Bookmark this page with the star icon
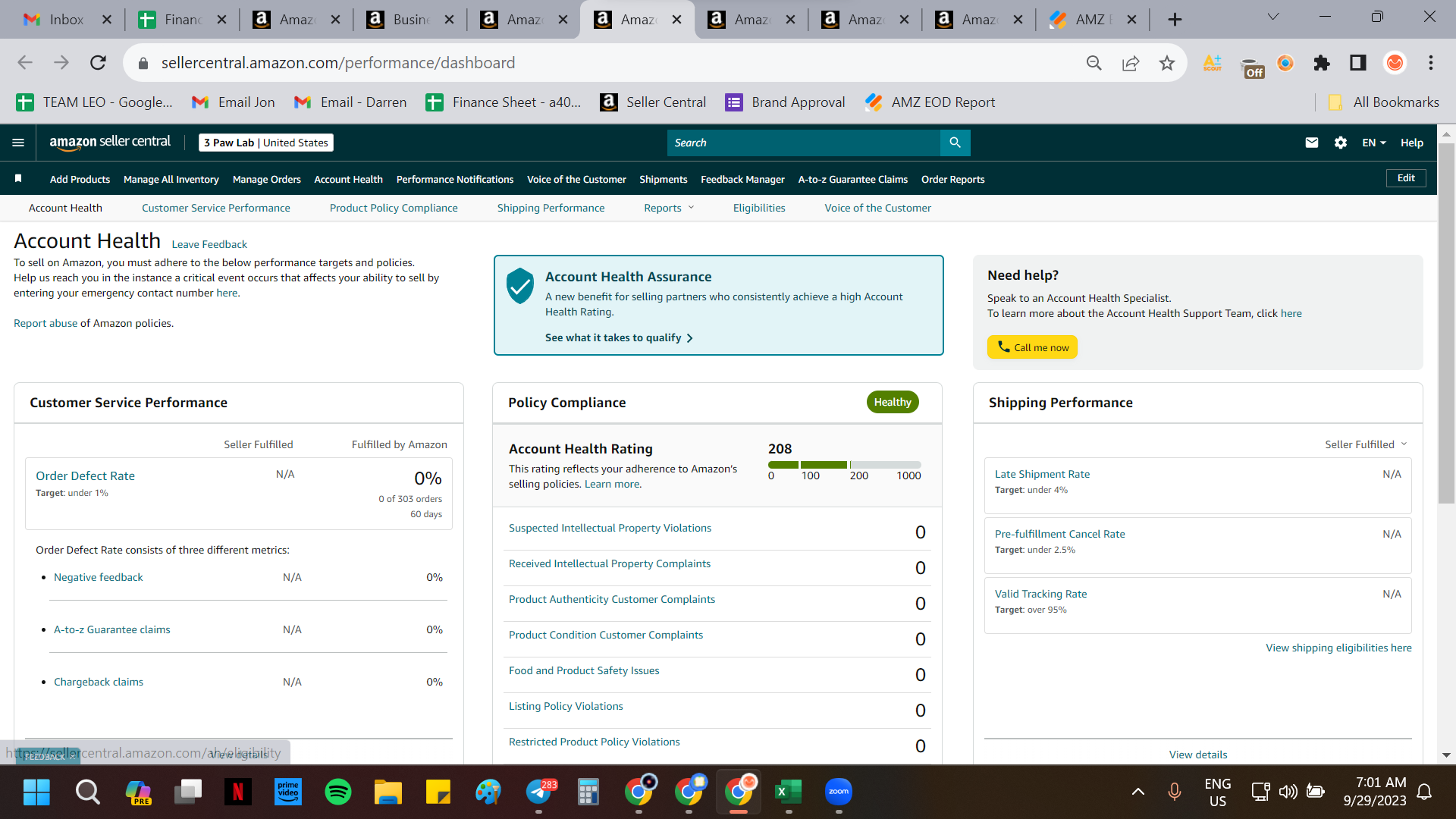The height and width of the screenshot is (819, 1456). [x=1166, y=63]
